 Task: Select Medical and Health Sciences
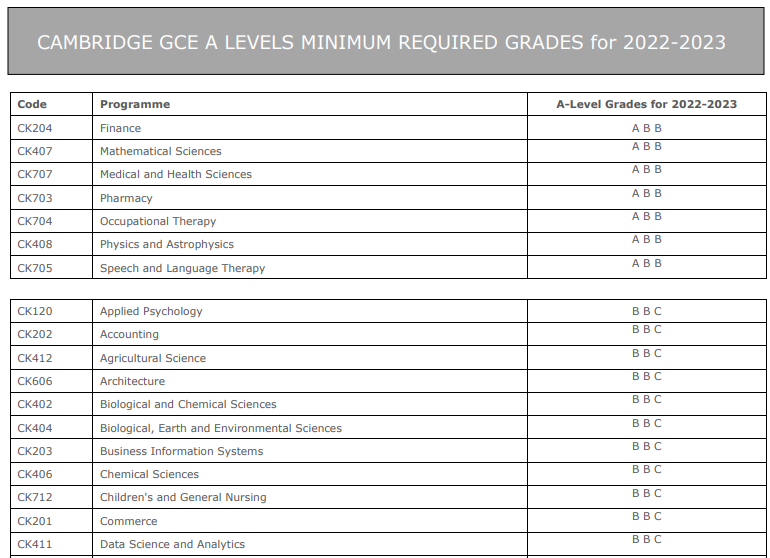[x=176, y=174]
